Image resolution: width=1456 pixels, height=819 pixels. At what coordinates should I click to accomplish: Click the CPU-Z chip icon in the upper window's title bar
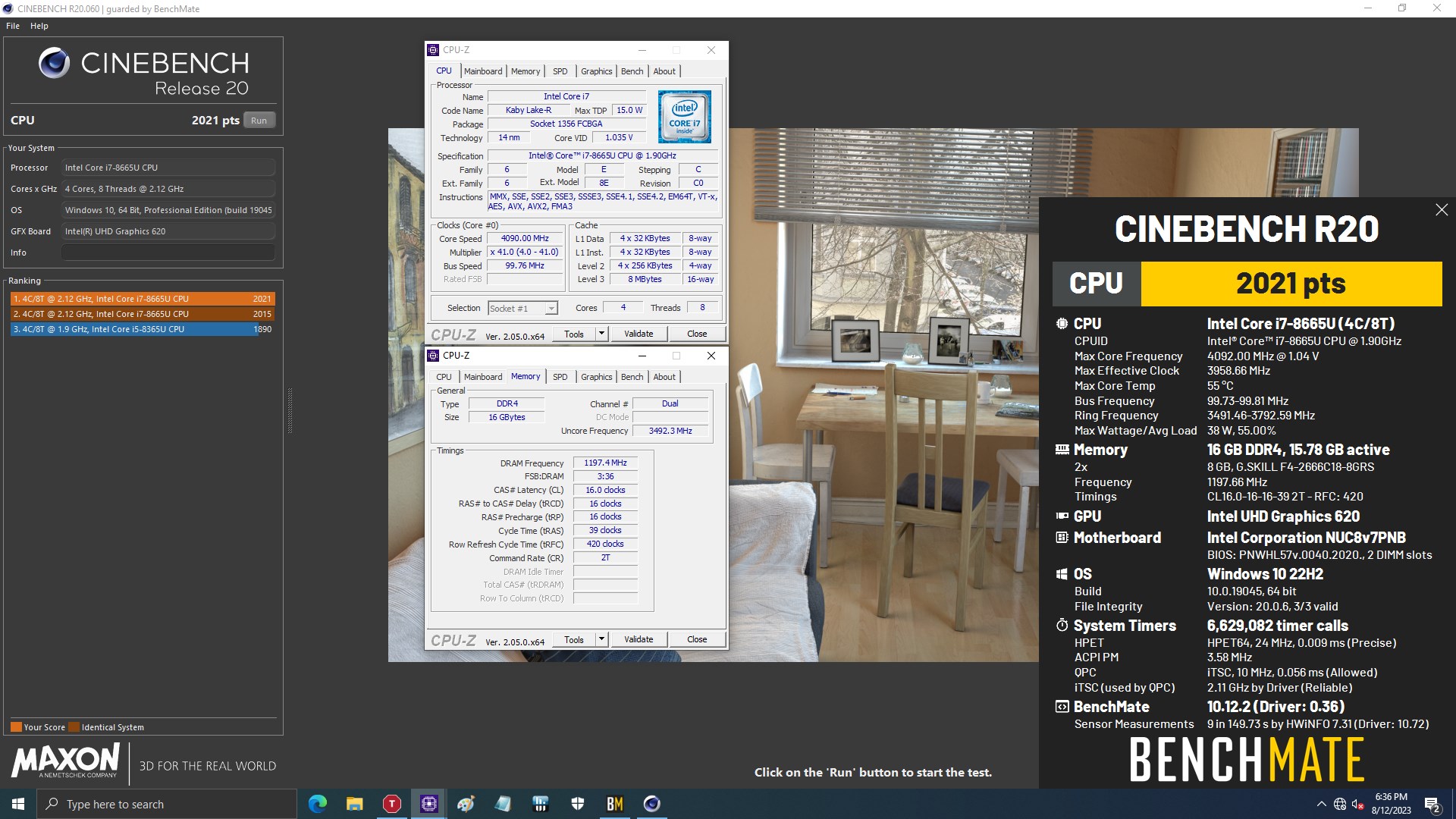pos(433,50)
